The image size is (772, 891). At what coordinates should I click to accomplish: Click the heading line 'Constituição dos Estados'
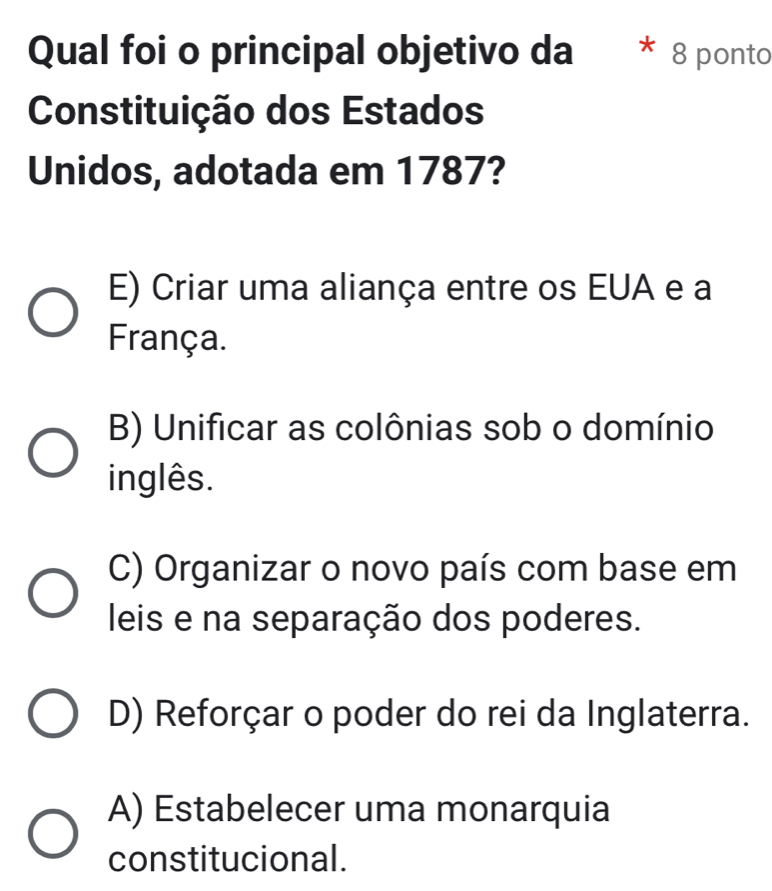coord(258,110)
